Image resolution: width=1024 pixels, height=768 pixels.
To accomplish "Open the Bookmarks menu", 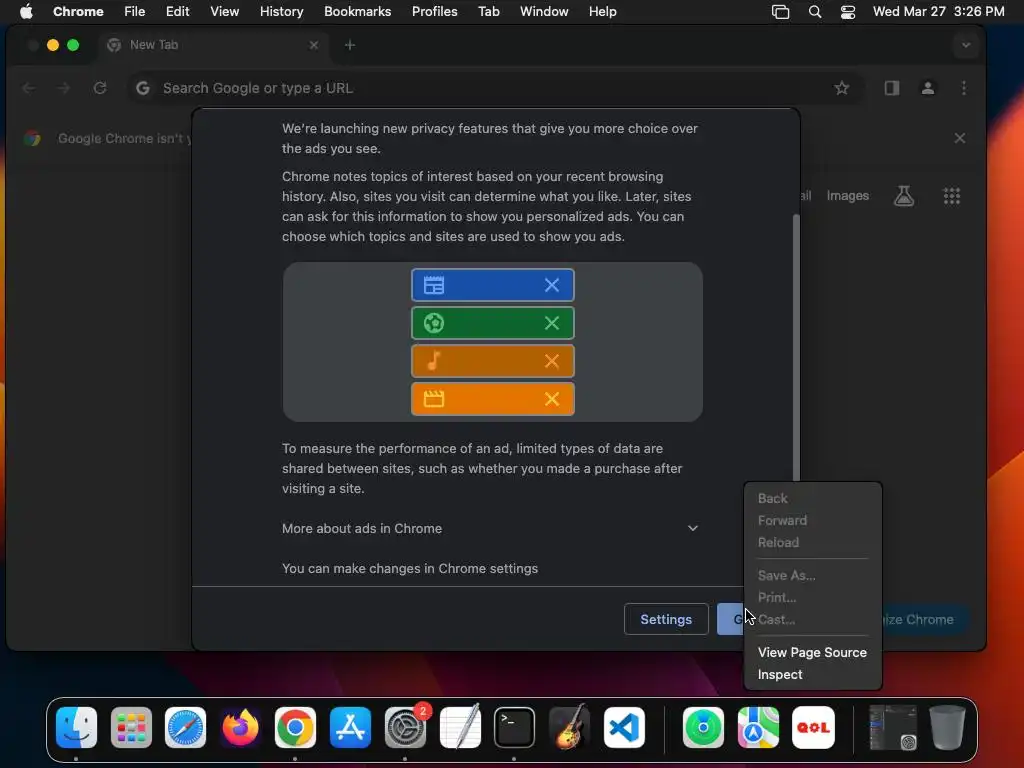I will click(x=357, y=12).
